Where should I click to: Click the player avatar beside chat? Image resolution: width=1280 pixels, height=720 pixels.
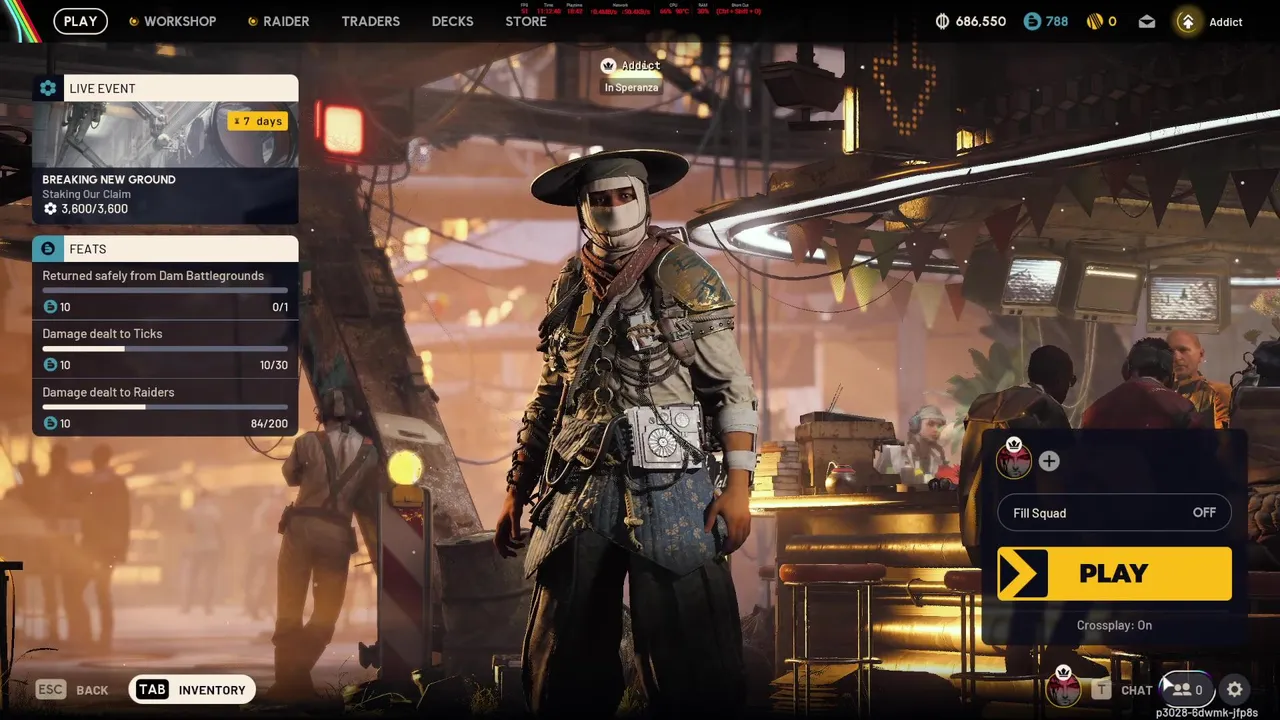pos(1063,688)
